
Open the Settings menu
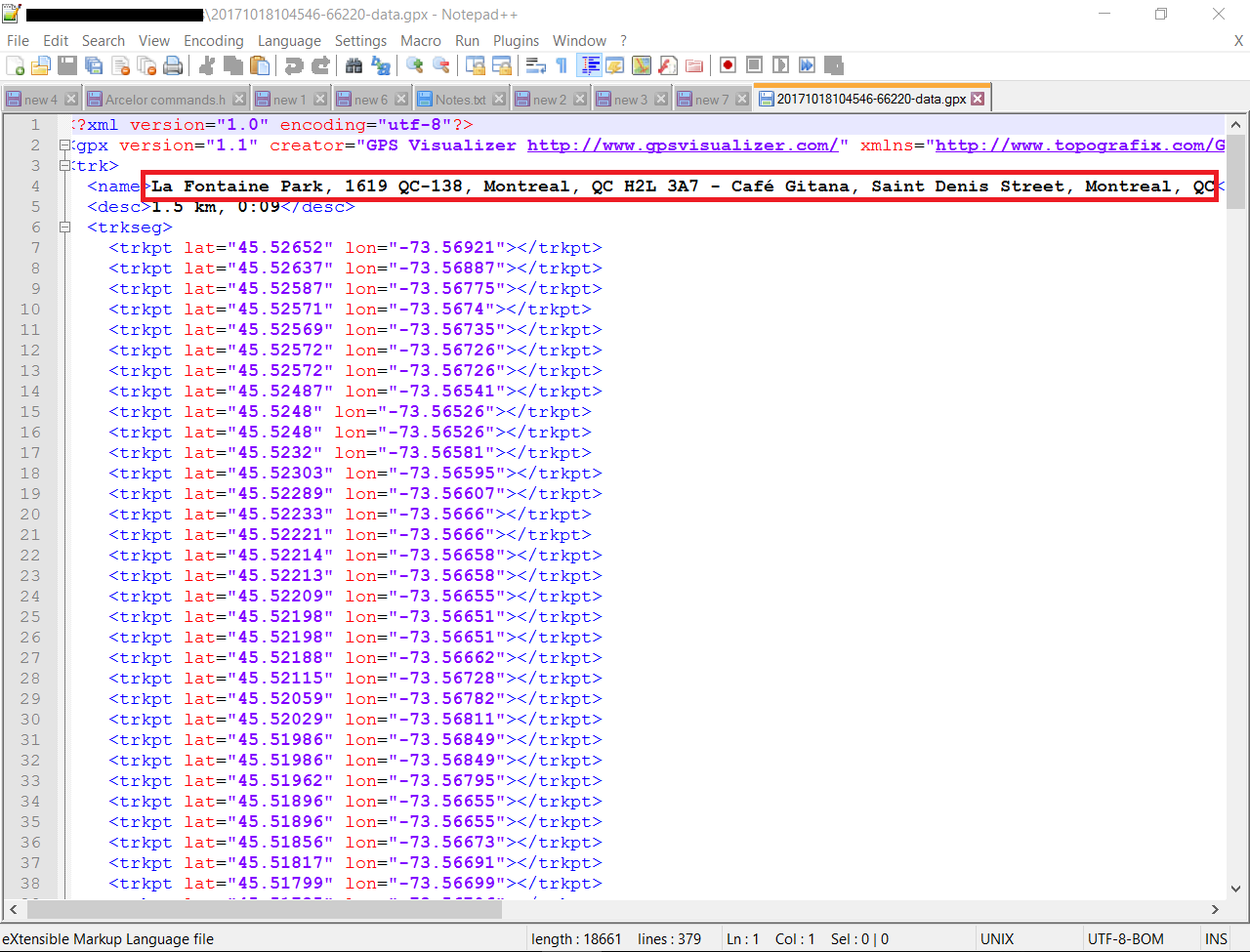(361, 41)
